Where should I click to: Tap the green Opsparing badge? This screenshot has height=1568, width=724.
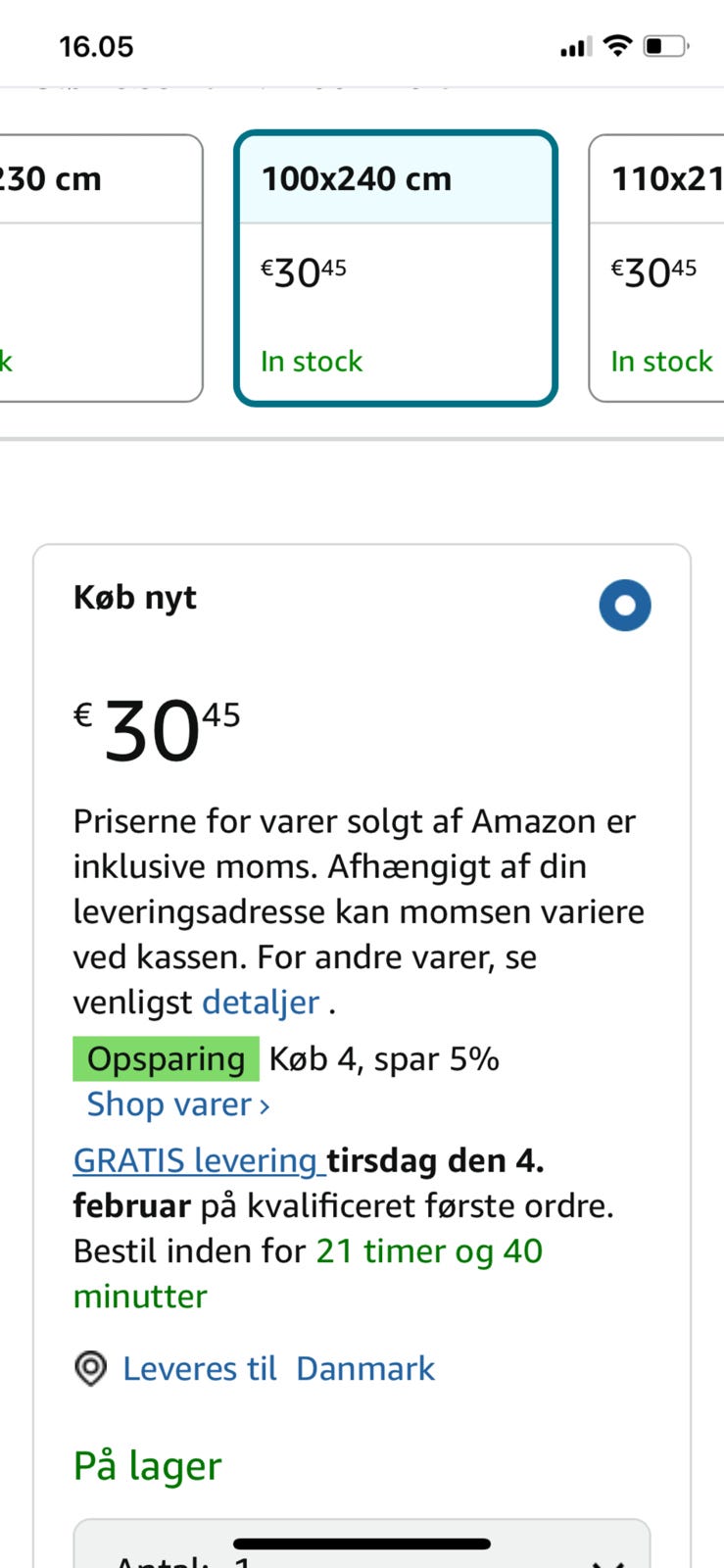pos(166,1059)
